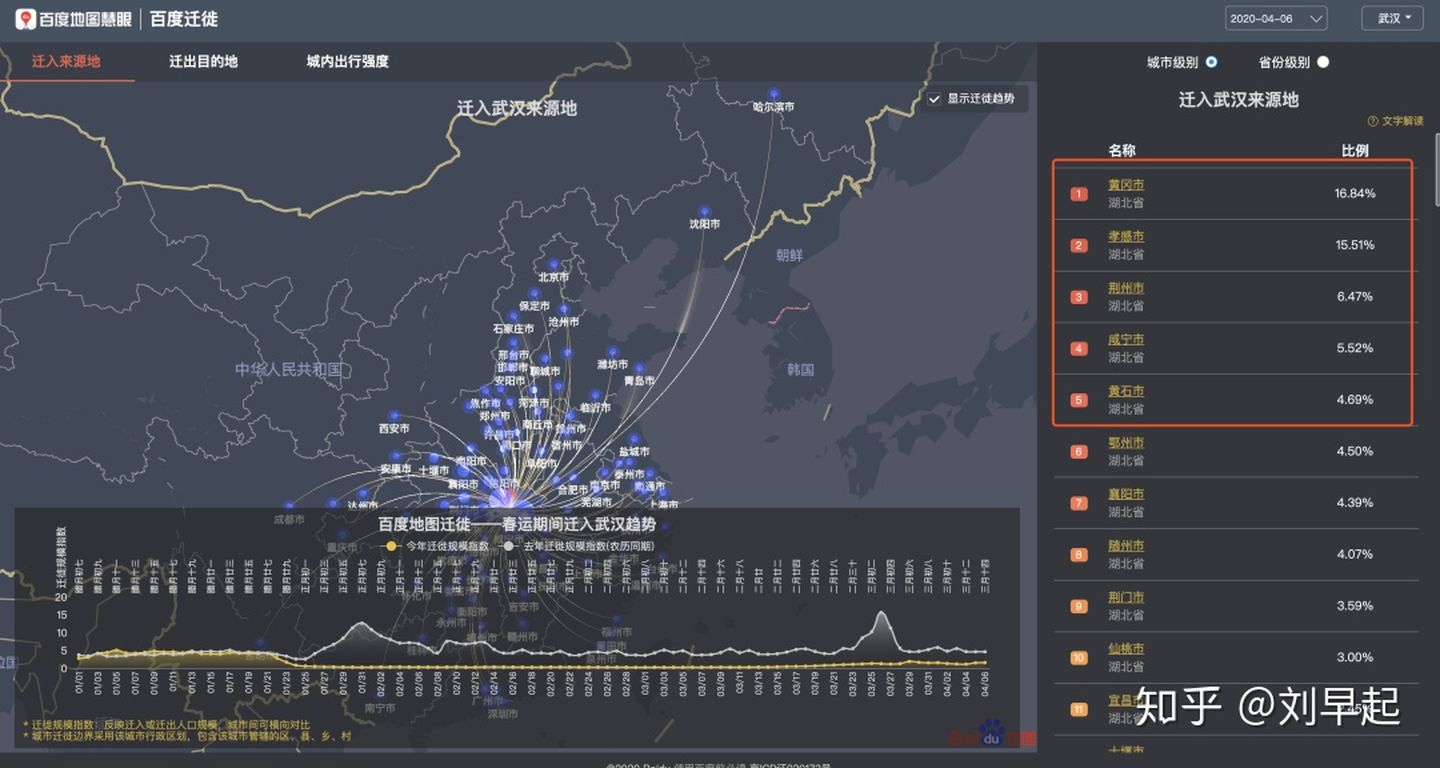Screen dimensions: 1440x768
Task: Select the 临沂市 marker dot on the map
Action: click(x=595, y=396)
